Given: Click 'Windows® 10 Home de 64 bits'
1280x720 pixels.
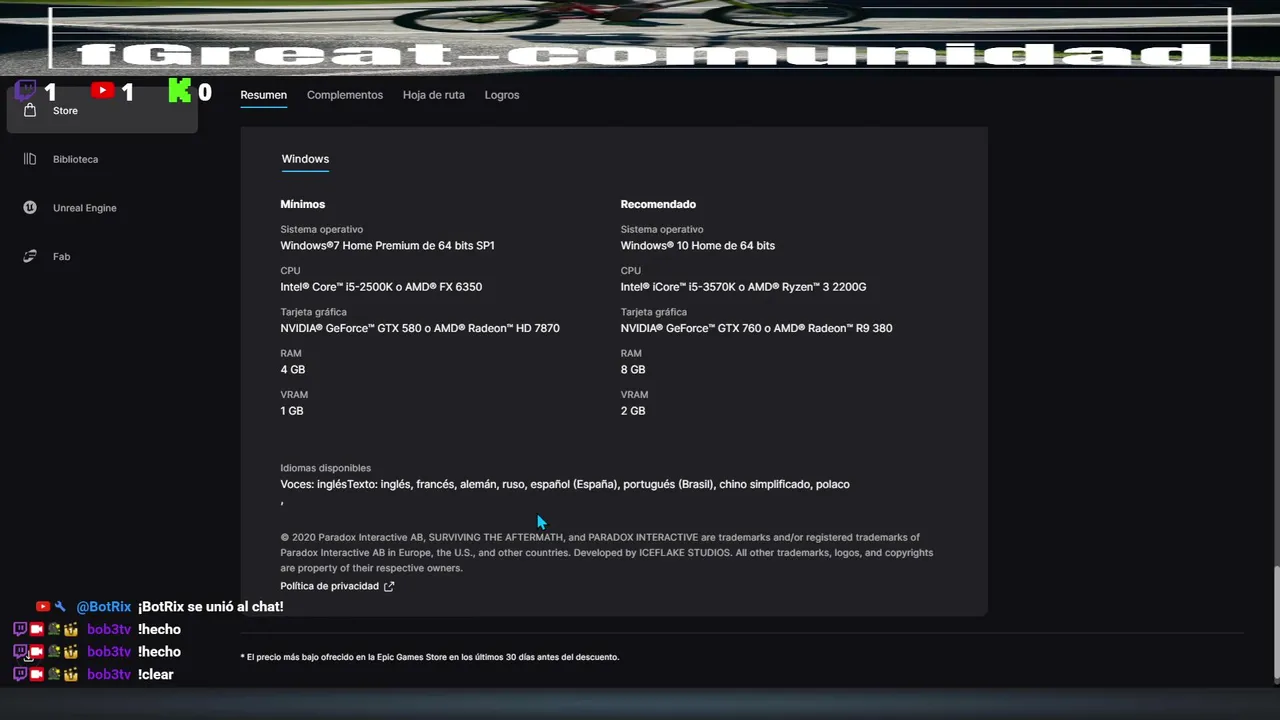Looking at the screenshot, I should point(697,245).
